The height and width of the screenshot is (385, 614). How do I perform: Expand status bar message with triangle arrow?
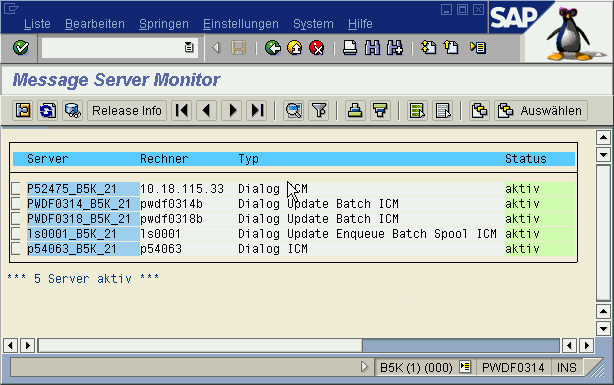pos(364,367)
